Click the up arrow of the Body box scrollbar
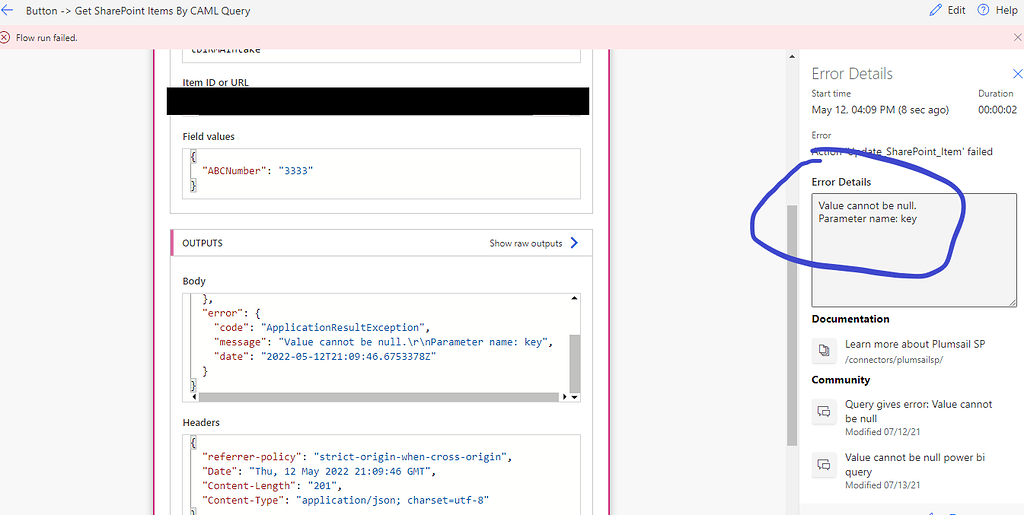The height and width of the screenshot is (515, 1024). [574, 299]
